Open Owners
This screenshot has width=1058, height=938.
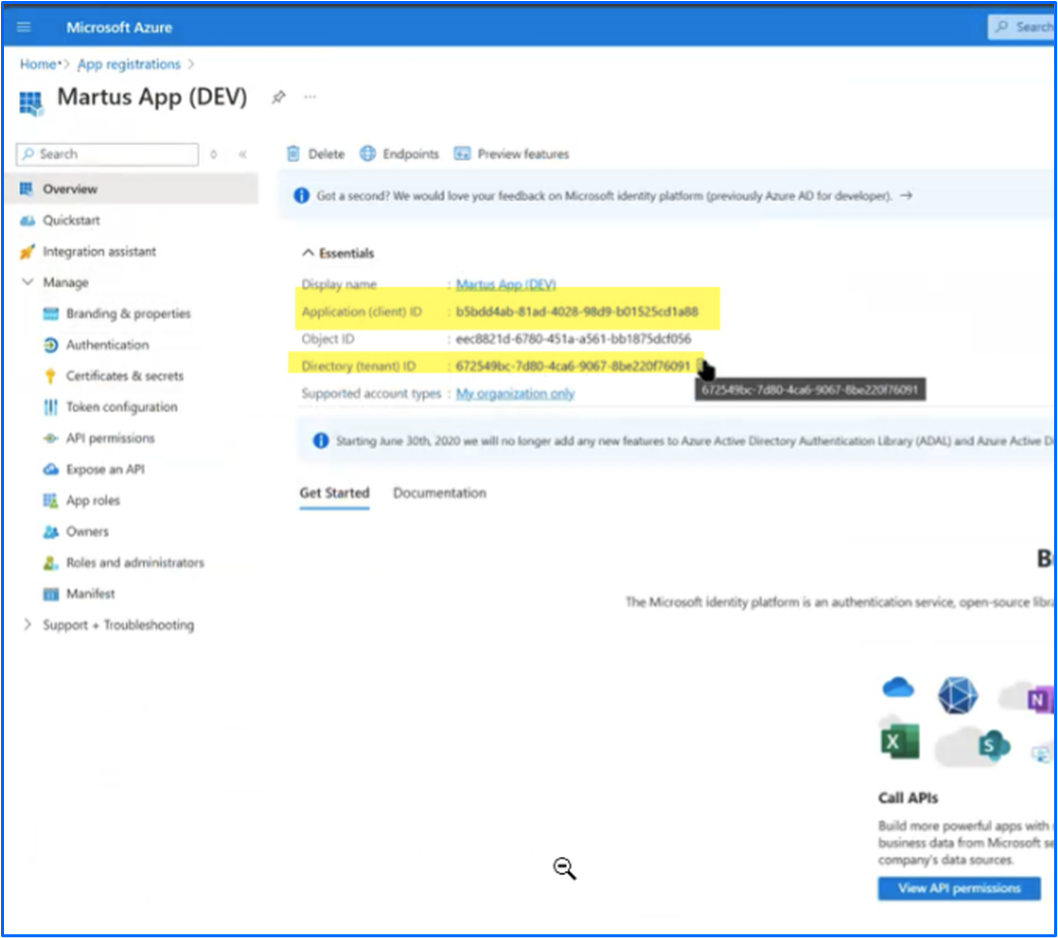[87, 531]
